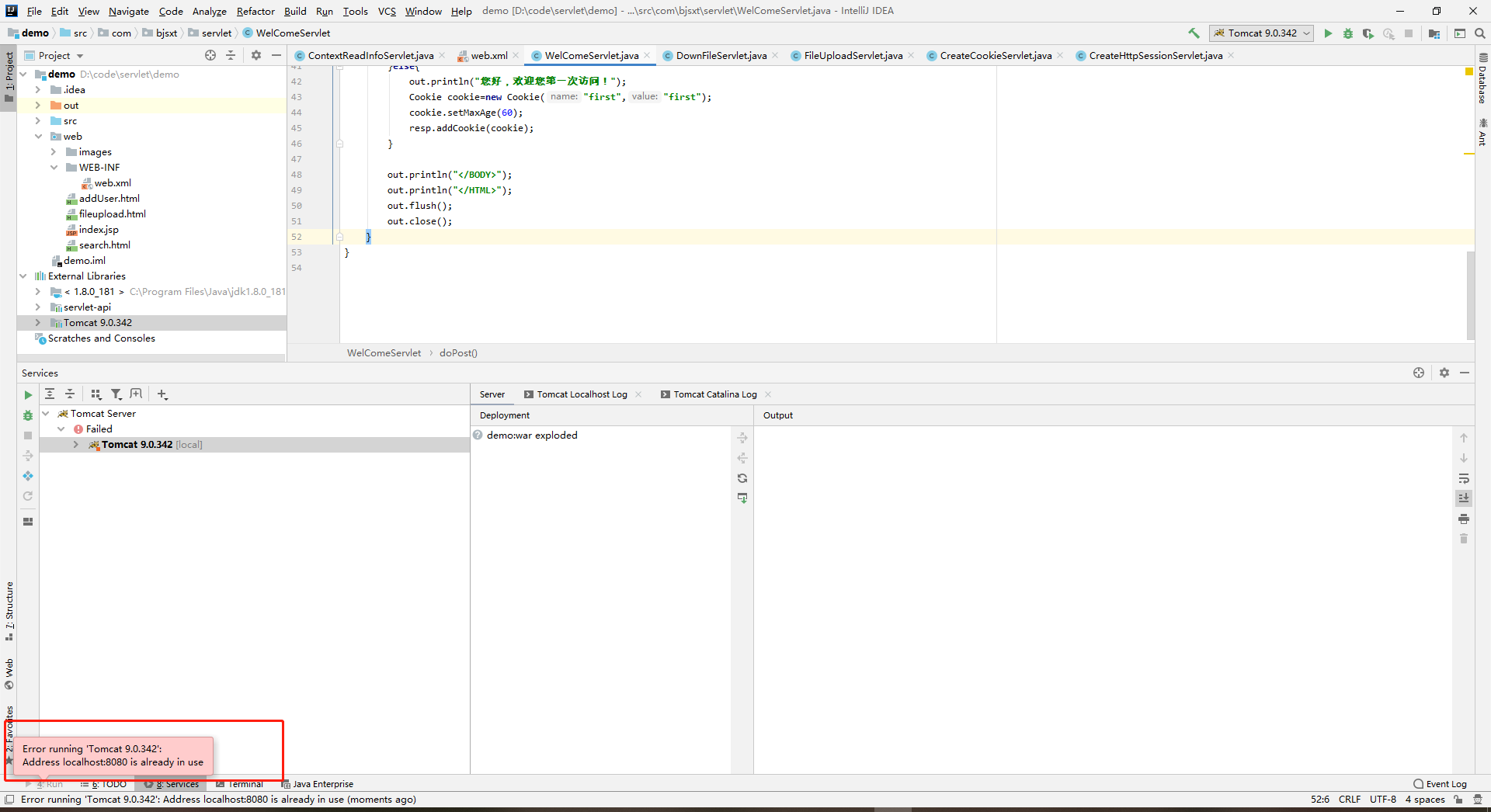The image size is (1491, 812).
Task: Expand all services in Services toolbar
Action: pos(50,394)
